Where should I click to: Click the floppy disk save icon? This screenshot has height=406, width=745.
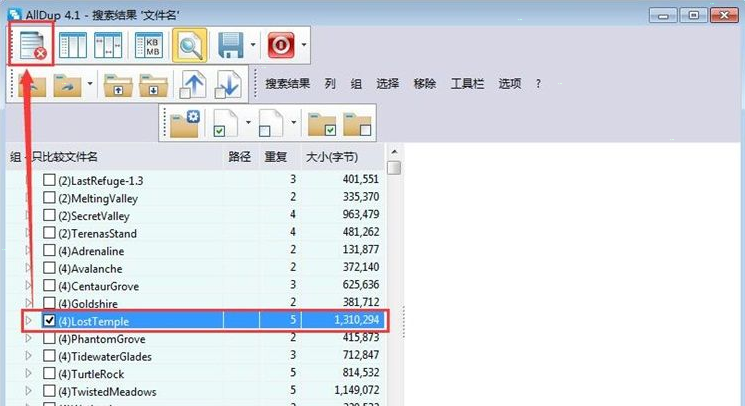pyautogui.click(x=231, y=45)
